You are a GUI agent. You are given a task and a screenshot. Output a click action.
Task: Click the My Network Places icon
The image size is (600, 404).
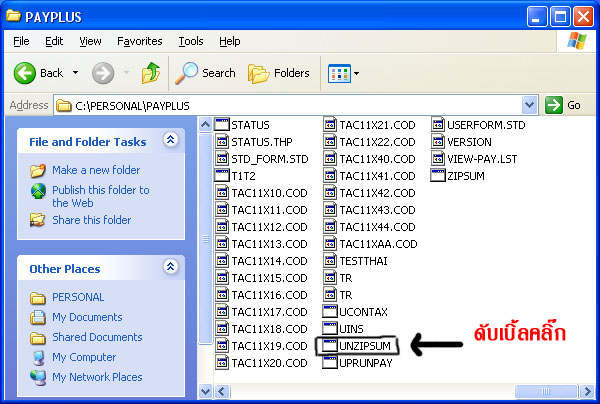(x=38, y=377)
